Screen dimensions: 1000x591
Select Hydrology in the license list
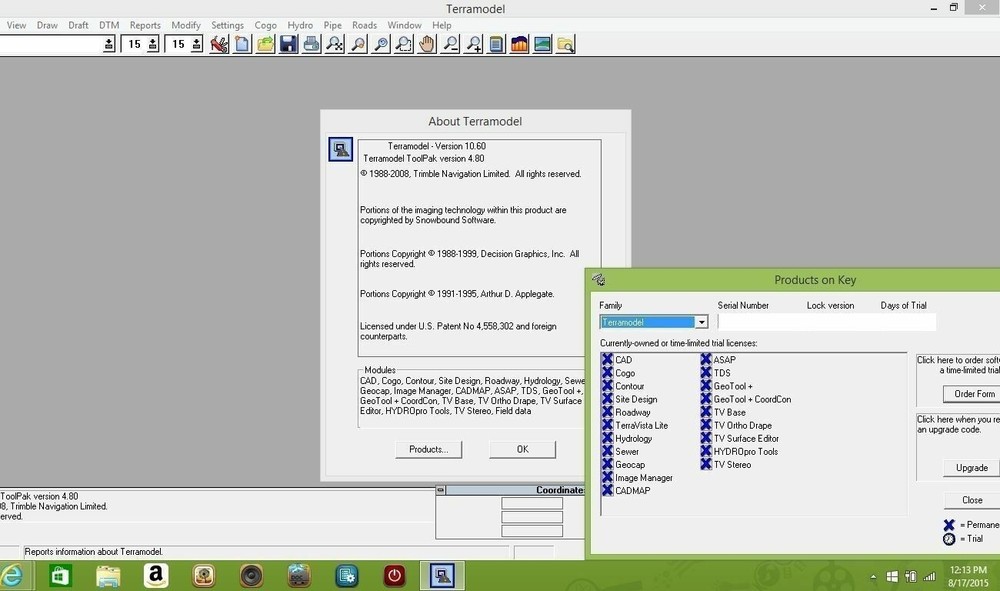(x=633, y=439)
